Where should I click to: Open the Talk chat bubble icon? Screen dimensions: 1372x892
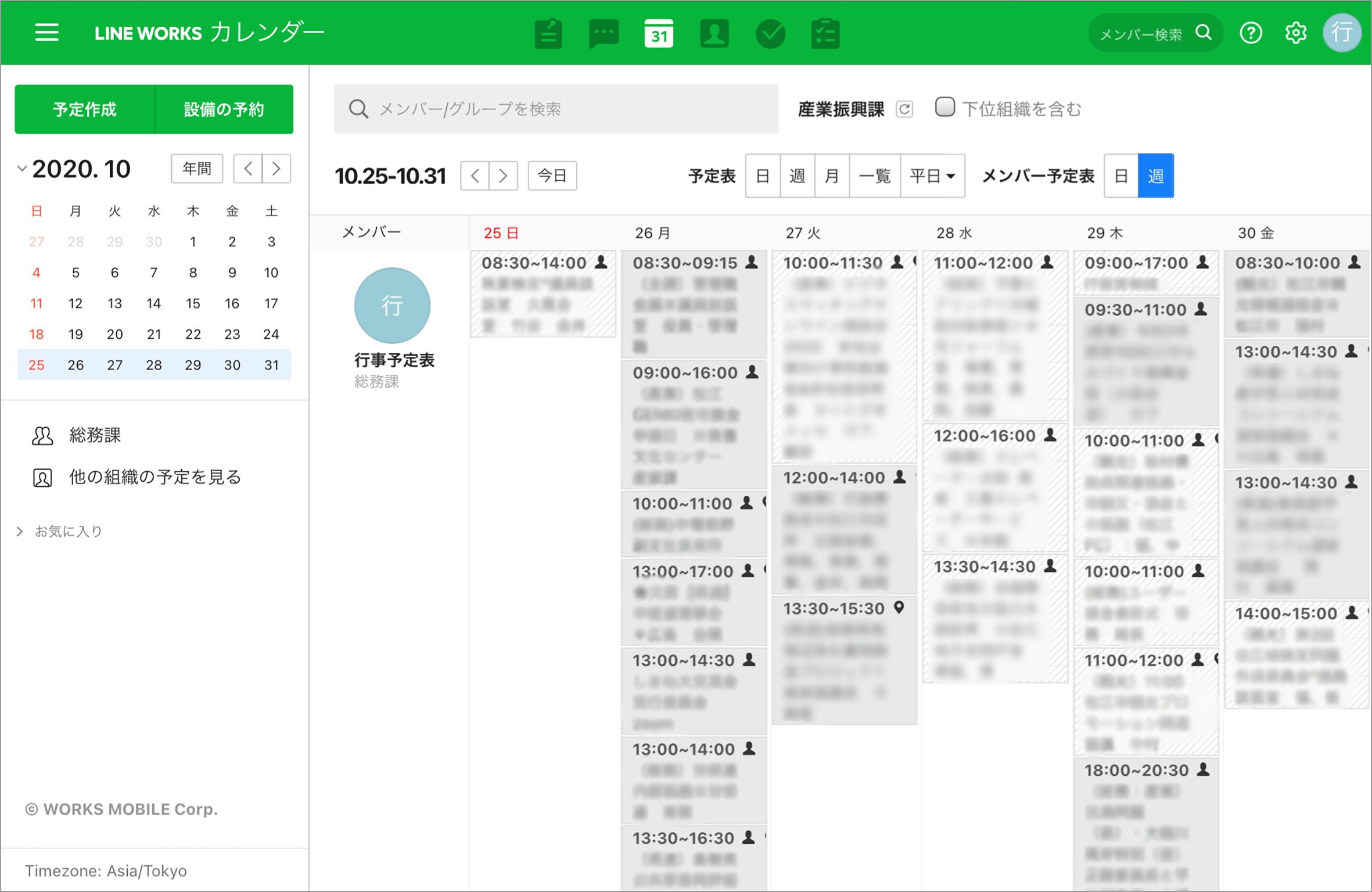tap(604, 34)
